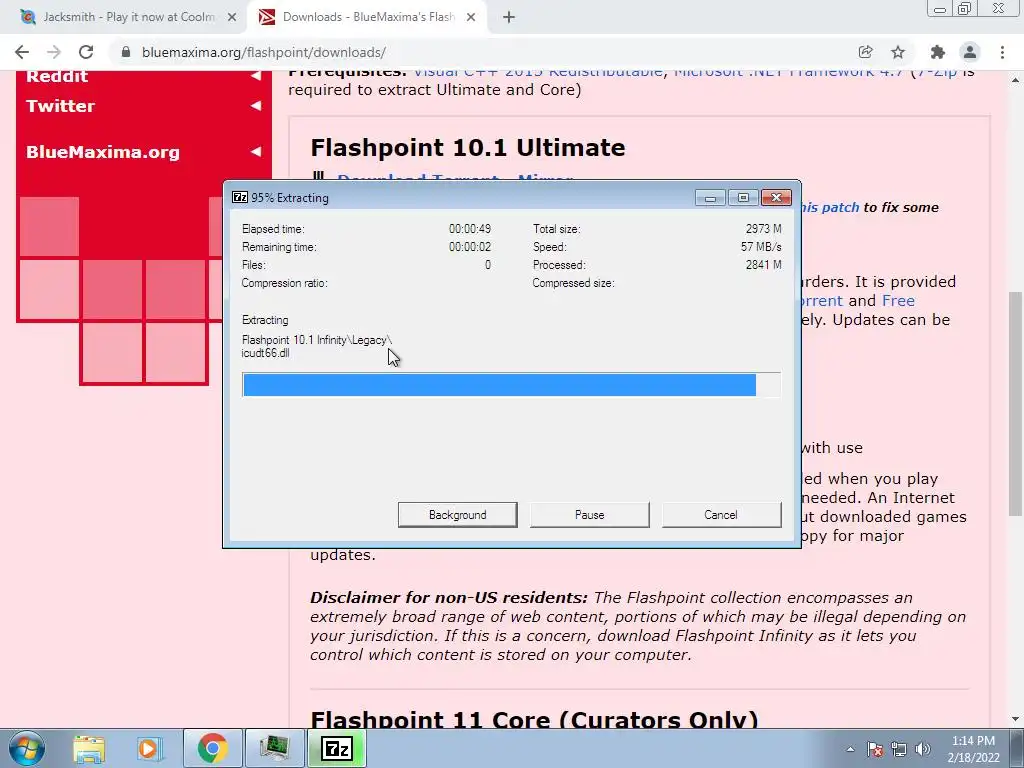Minimize the Chrome window
The image size is (1024, 768).
click(x=940, y=8)
